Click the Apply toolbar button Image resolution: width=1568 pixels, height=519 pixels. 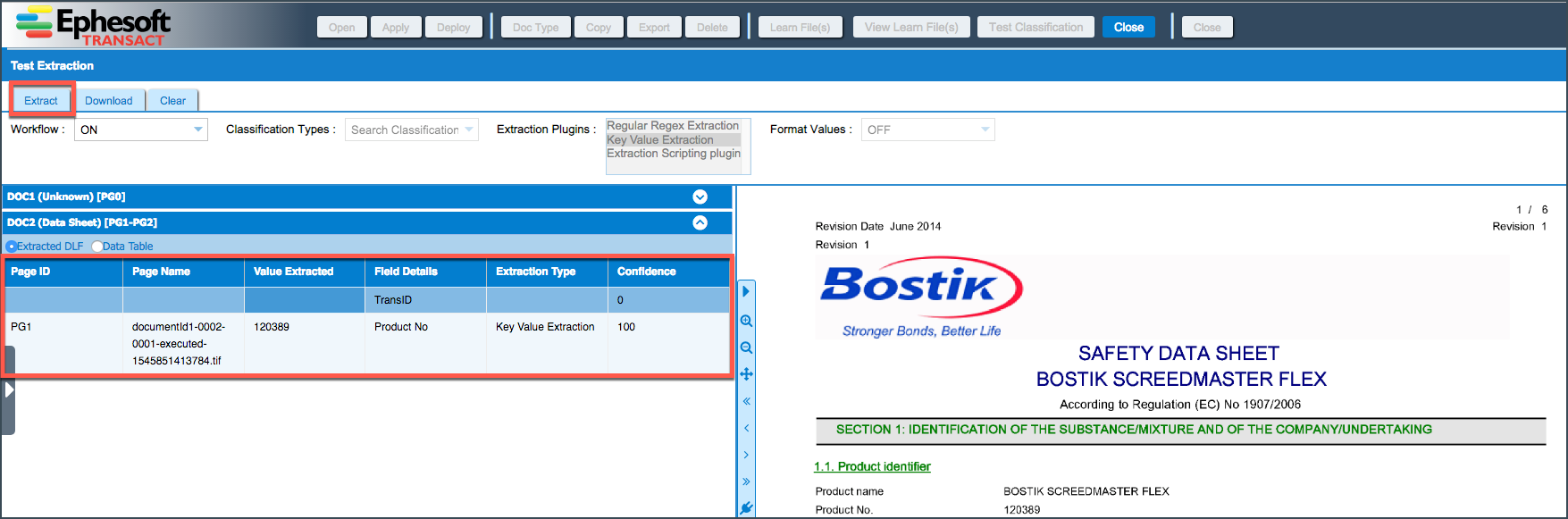(396, 28)
